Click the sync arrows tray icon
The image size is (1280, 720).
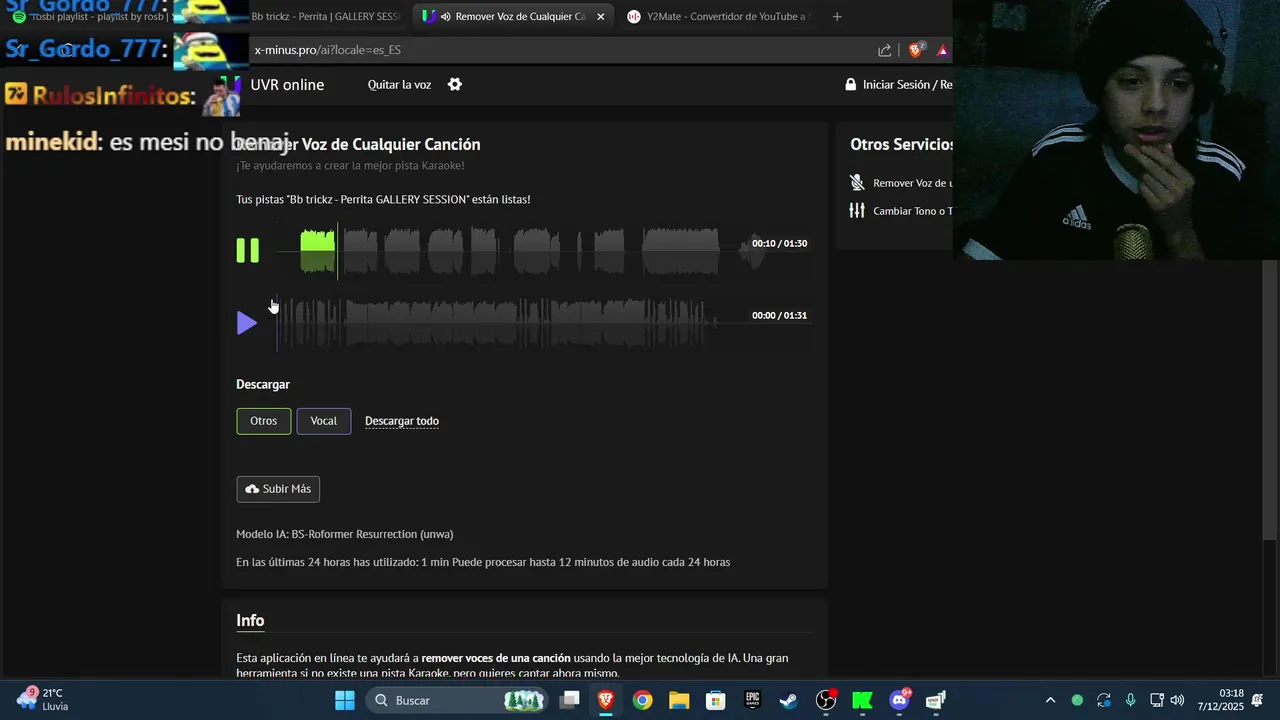(1103, 700)
